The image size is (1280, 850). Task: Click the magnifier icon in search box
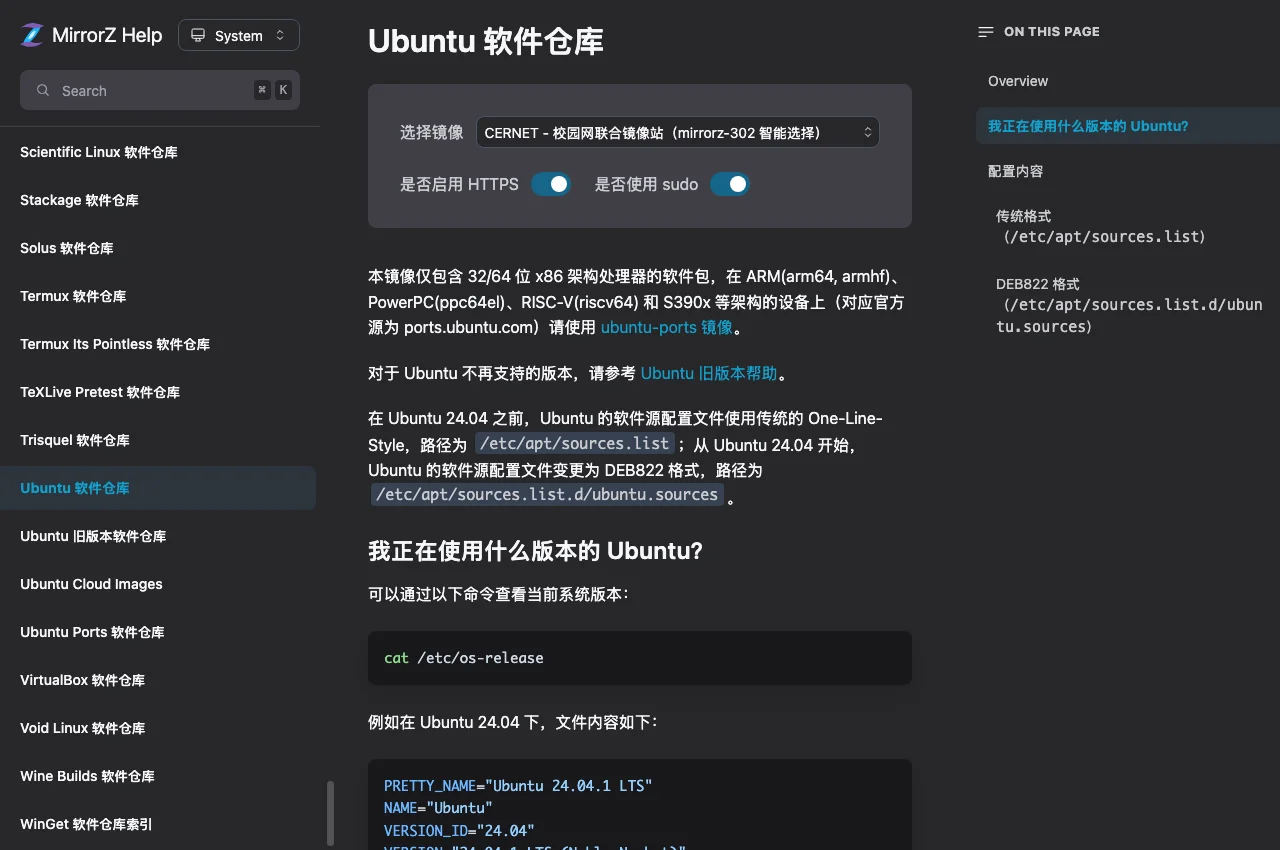(x=43, y=90)
